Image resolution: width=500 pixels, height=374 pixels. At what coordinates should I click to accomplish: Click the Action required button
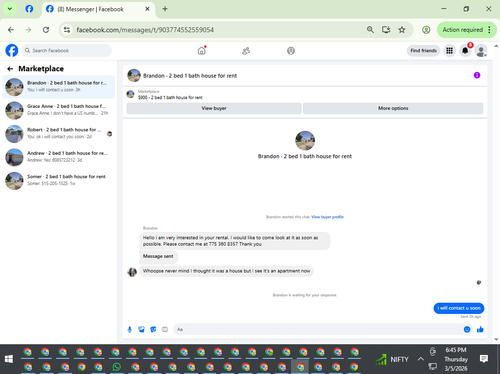pyautogui.click(x=463, y=30)
